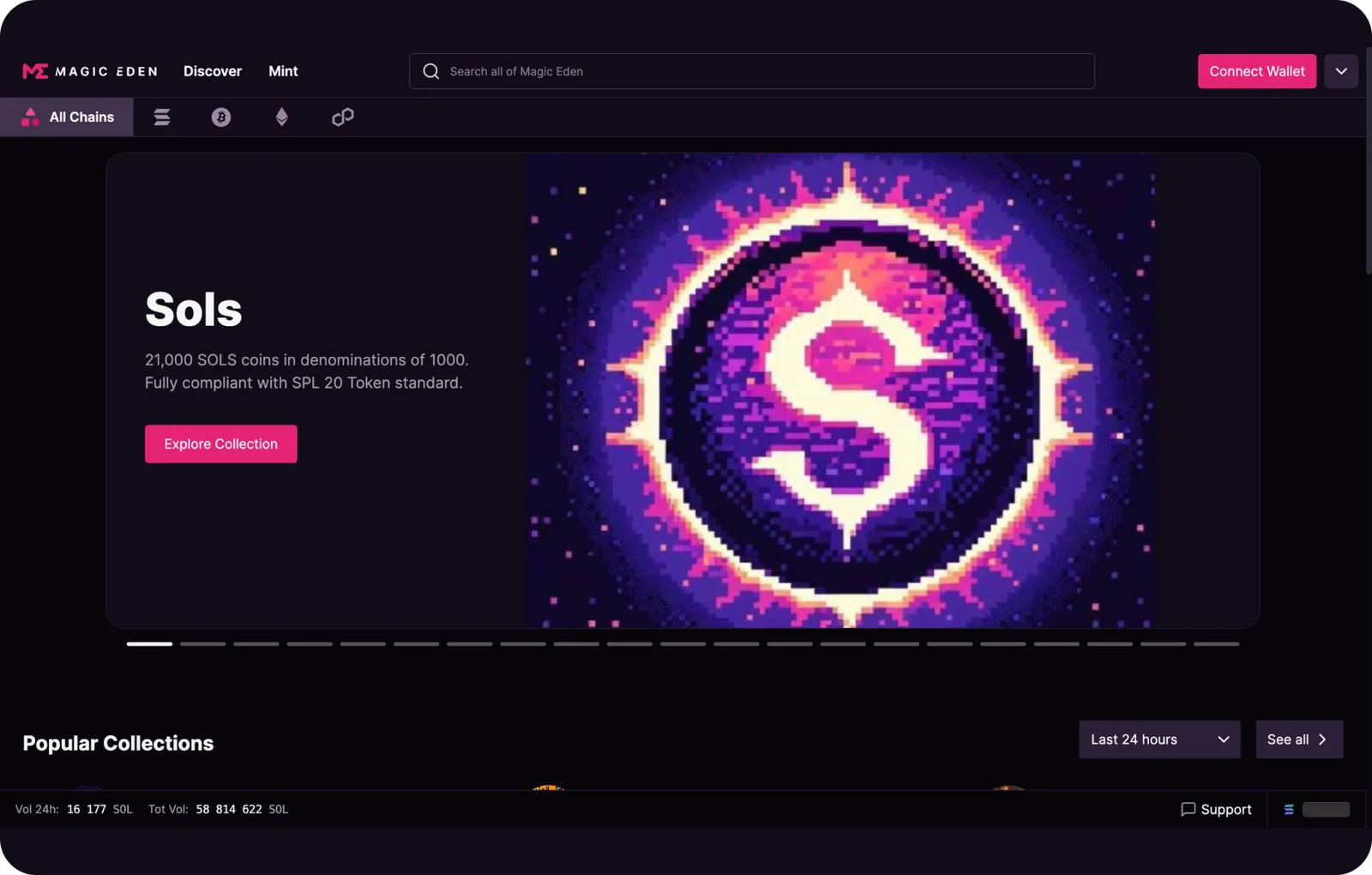Viewport: 1372px width, 875px height.
Task: Click the Solana icon in status bar
Action: click(x=1289, y=809)
